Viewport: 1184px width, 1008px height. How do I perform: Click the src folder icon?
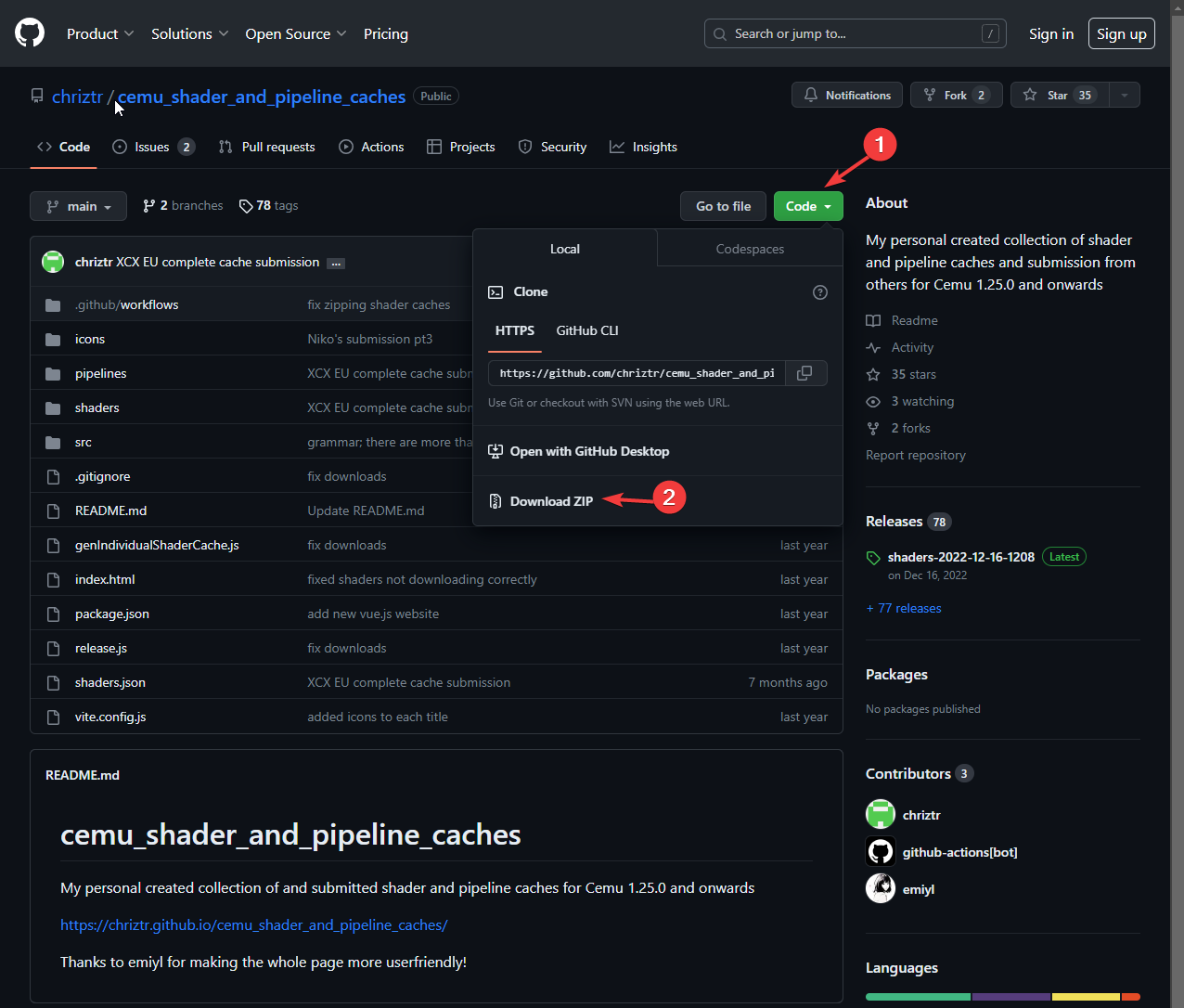[53, 442]
